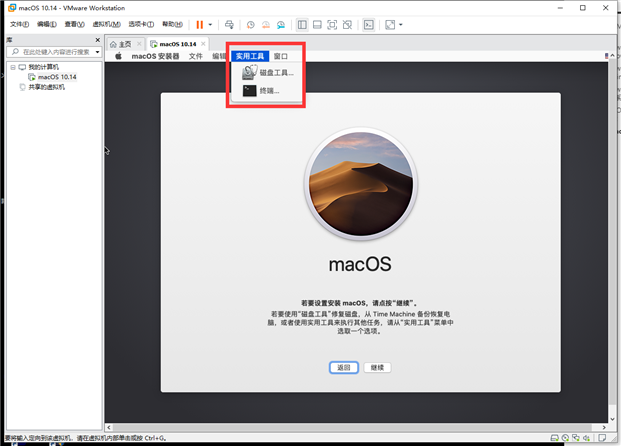
Task: Click the Unity mode toolbar icon
Action: click(347, 25)
